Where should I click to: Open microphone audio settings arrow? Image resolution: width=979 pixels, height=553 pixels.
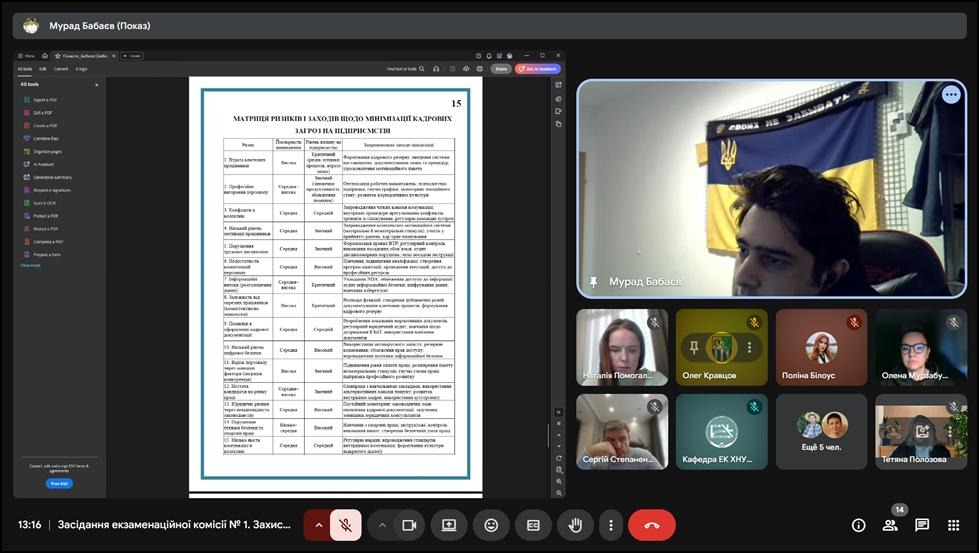319,525
